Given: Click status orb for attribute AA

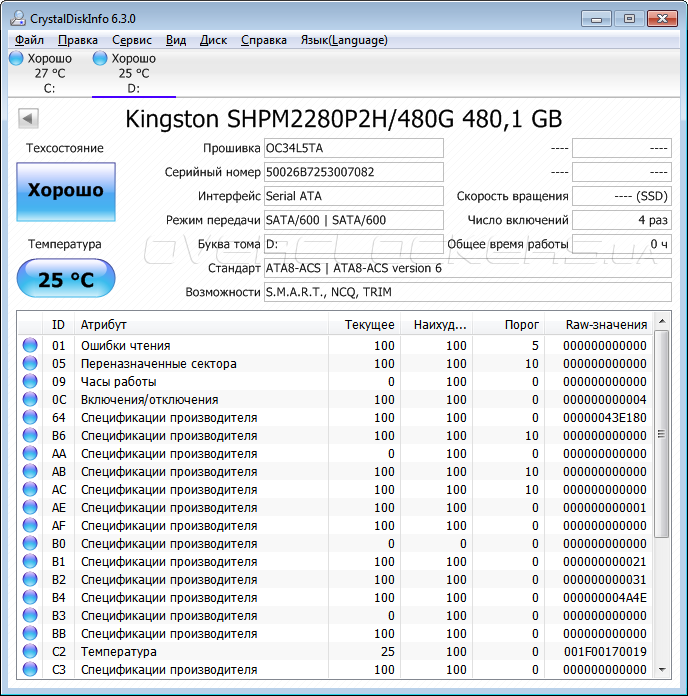Looking at the screenshot, I should coord(30,453).
